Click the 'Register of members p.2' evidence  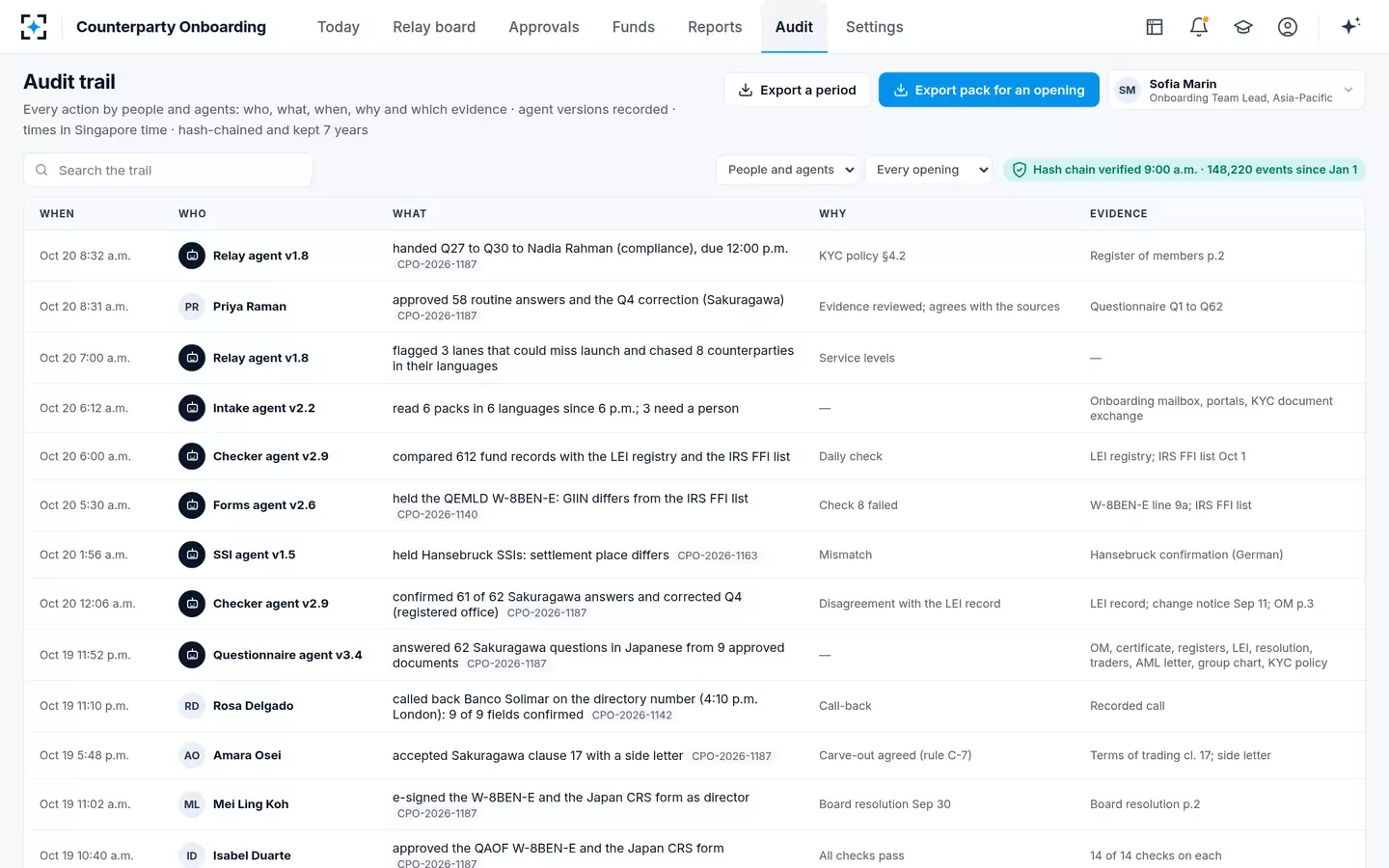pos(1157,256)
